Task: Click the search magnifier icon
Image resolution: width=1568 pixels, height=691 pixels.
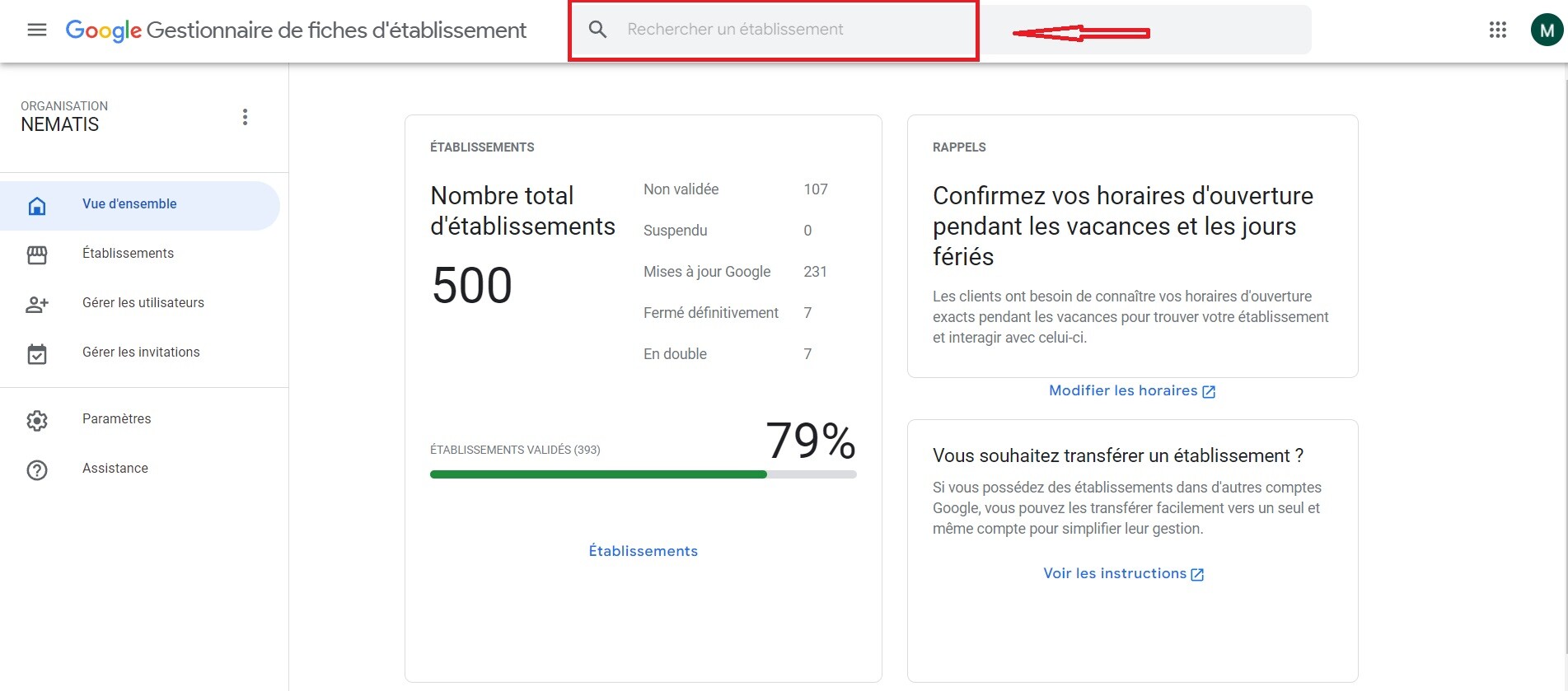Action: (x=598, y=30)
